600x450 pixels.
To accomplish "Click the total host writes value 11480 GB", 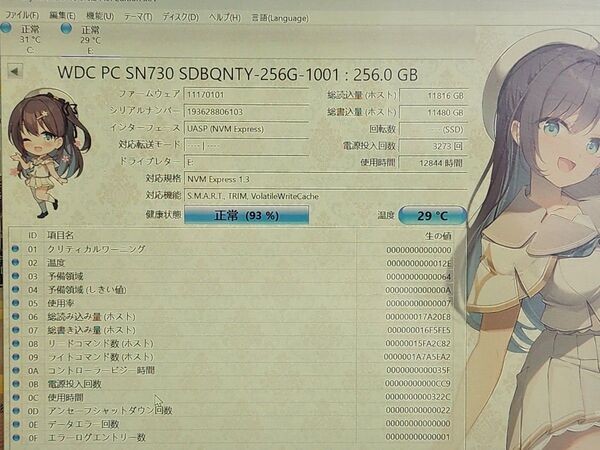I will [433, 112].
